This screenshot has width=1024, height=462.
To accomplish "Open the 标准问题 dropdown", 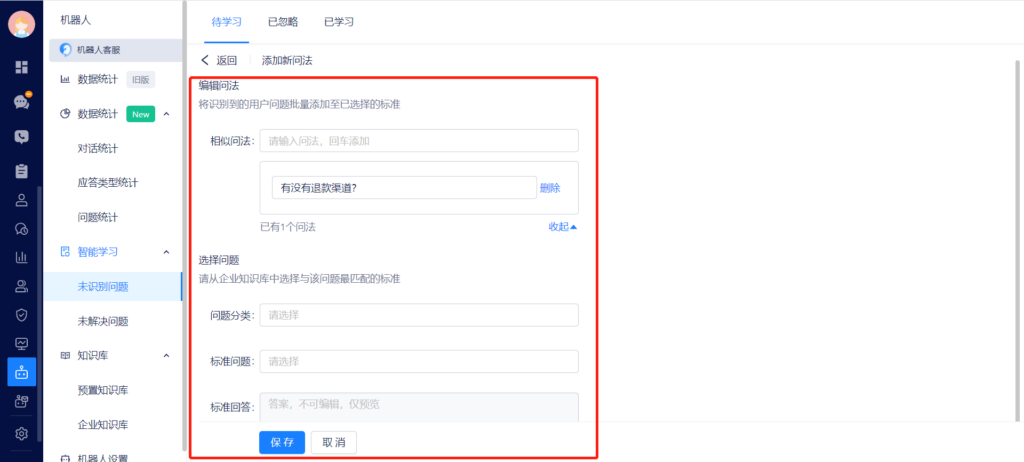I will [419, 361].
